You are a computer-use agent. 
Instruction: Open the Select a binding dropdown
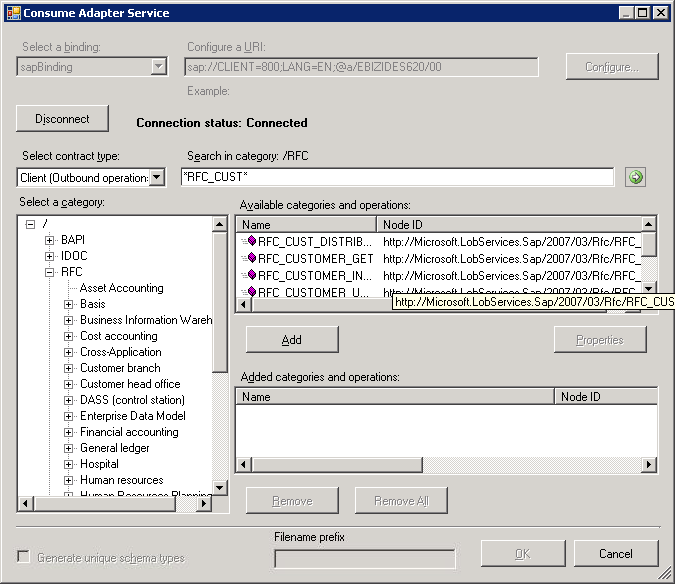tap(158, 66)
